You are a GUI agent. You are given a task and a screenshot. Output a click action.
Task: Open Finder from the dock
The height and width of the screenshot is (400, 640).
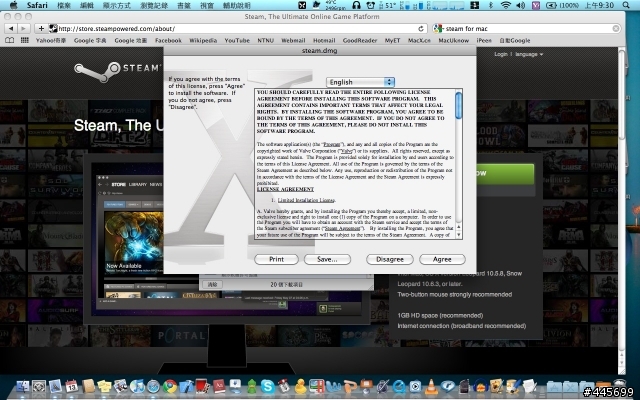click(x=22, y=386)
